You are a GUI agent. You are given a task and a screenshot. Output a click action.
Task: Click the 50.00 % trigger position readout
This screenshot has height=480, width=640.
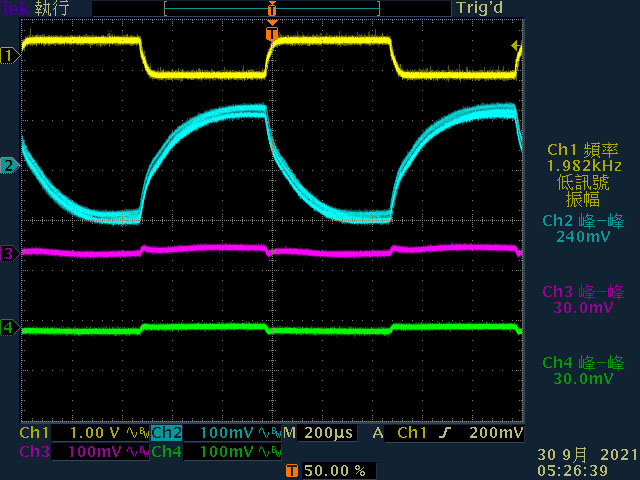coord(335,471)
